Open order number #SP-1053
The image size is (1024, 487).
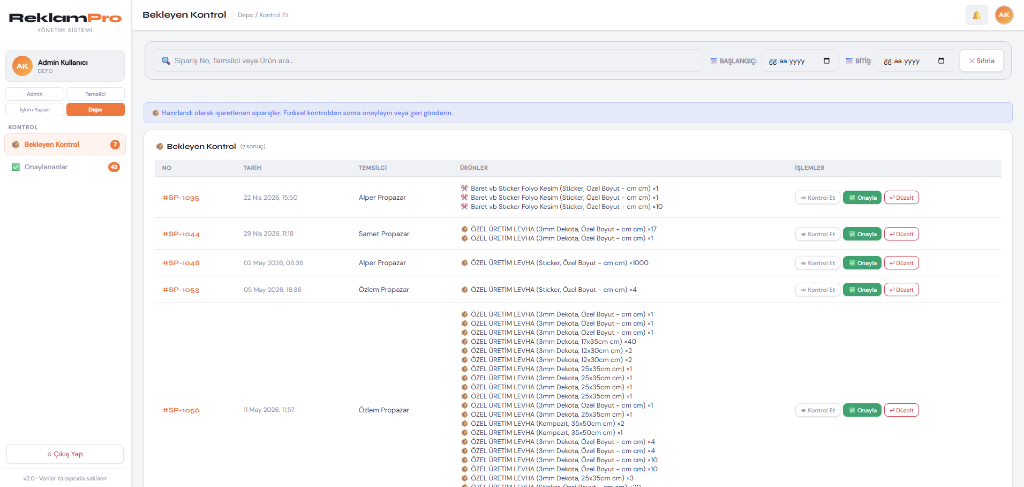pyautogui.click(x=181, y=289)
